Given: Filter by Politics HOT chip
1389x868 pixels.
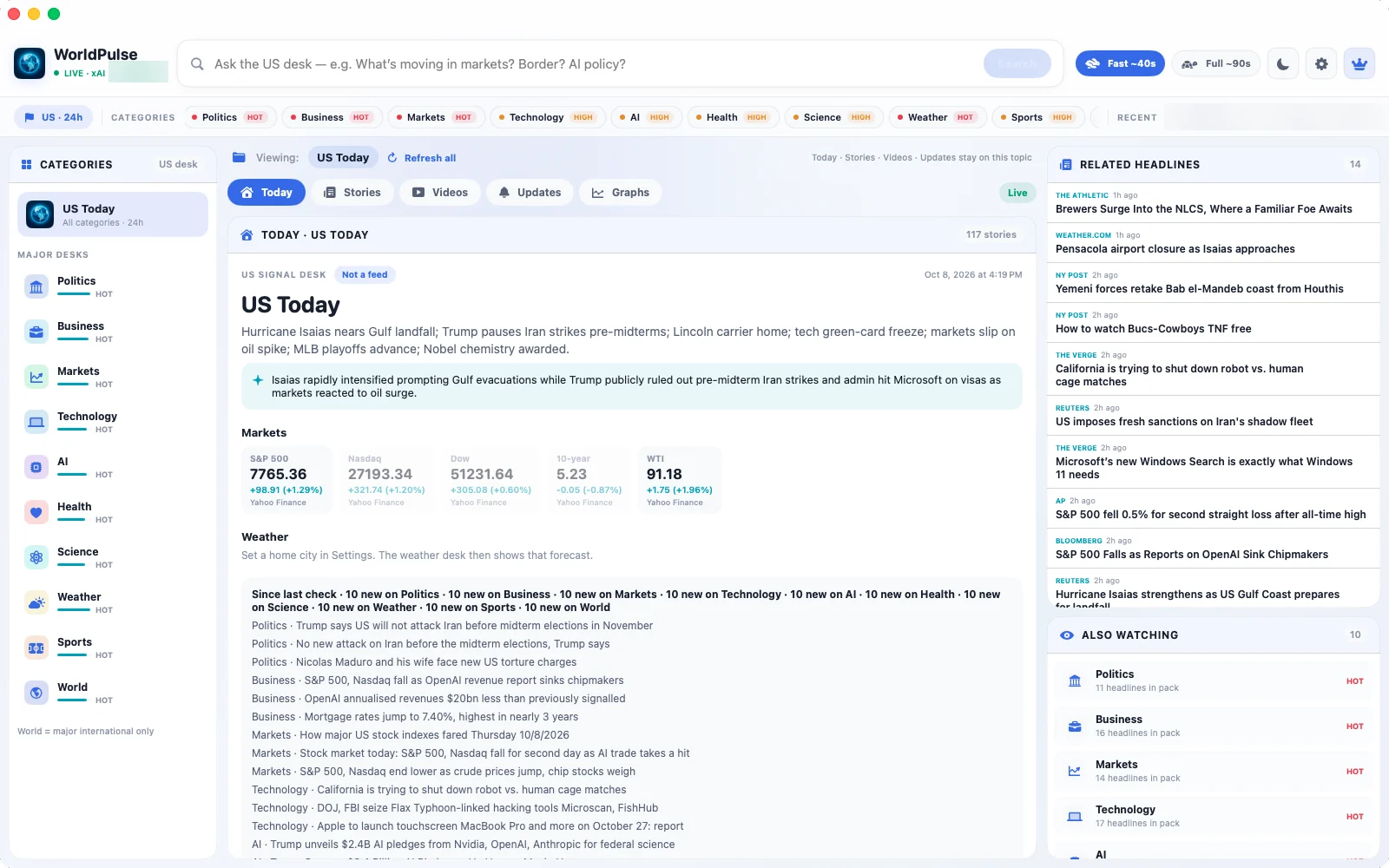Looking at the screenshot, I should pyautogui.click(x=230, y=117).
